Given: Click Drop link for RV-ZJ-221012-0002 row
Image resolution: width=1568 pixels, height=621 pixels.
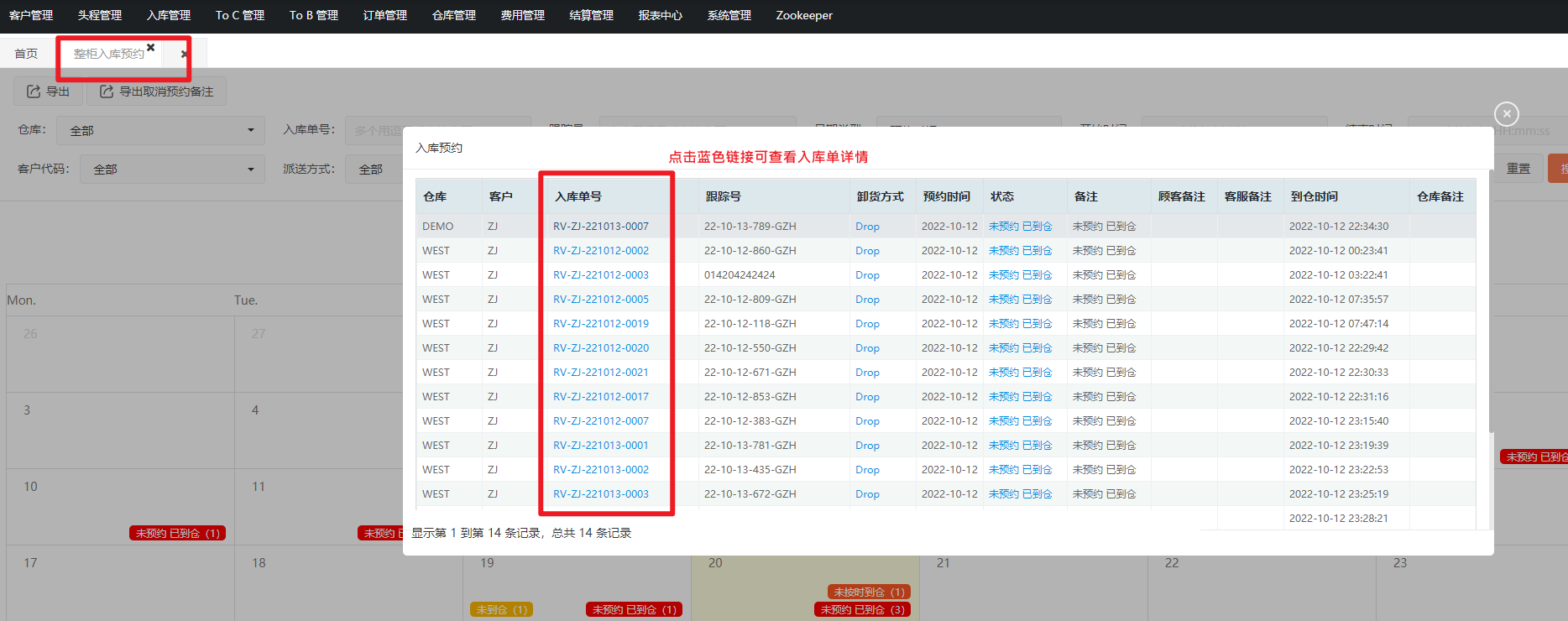Looking at the screenshot, I should point(867,251).
